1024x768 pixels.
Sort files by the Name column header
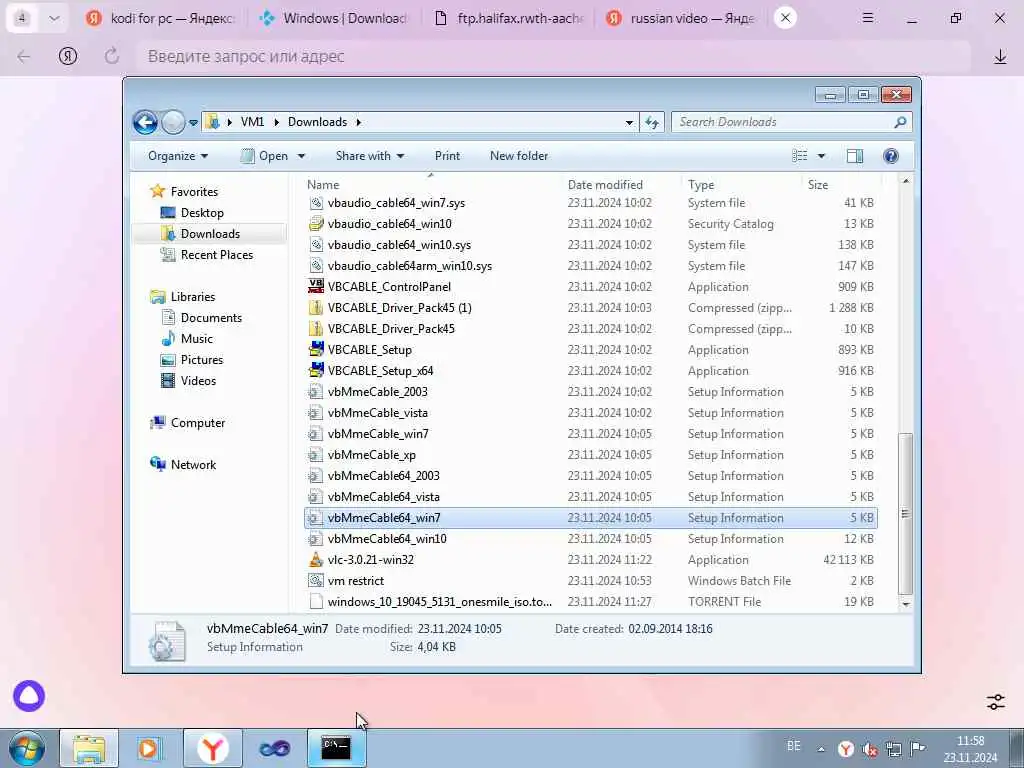pyautogui.click(x=323, y=185)
